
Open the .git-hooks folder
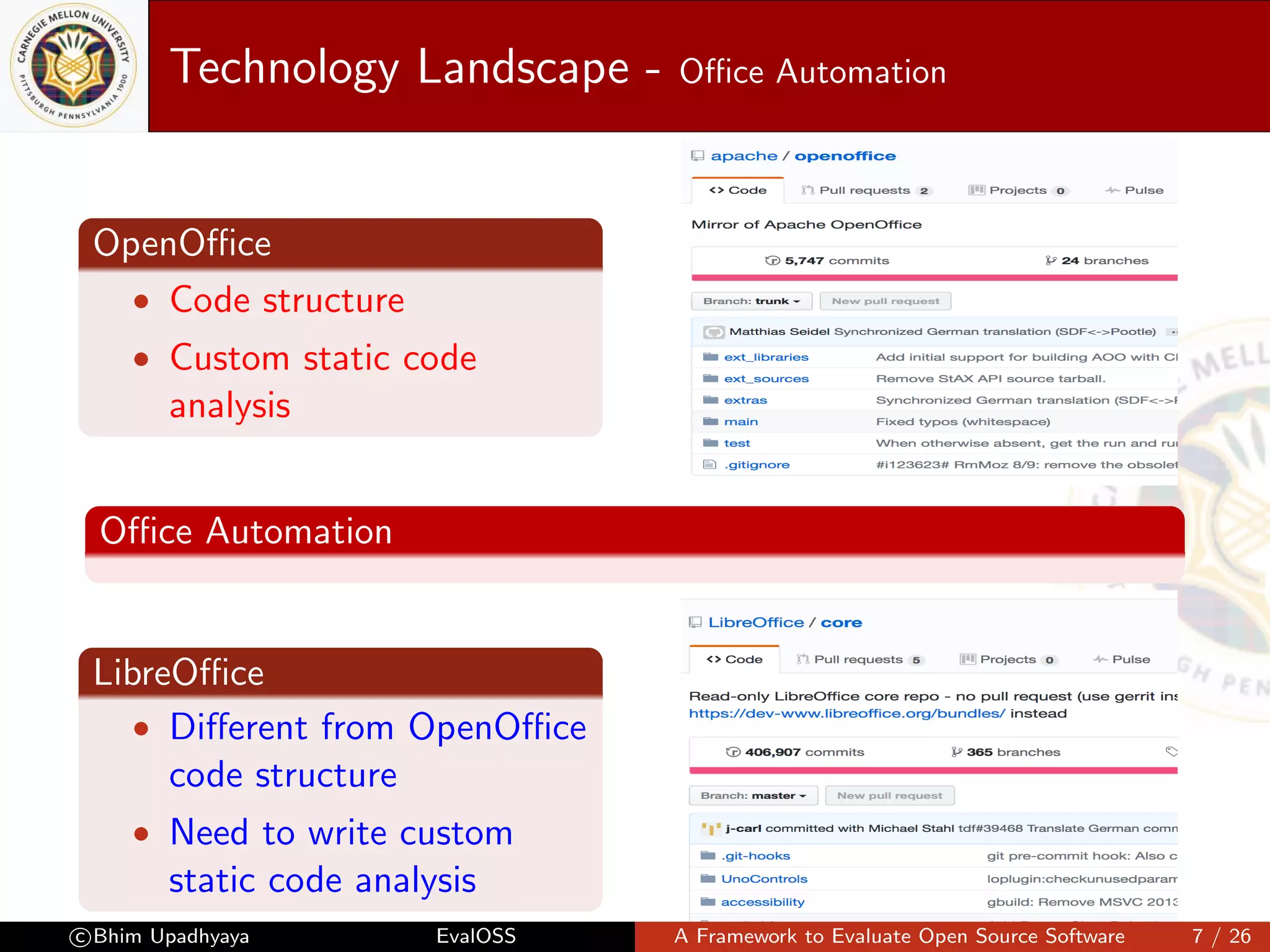coord(755,856)
